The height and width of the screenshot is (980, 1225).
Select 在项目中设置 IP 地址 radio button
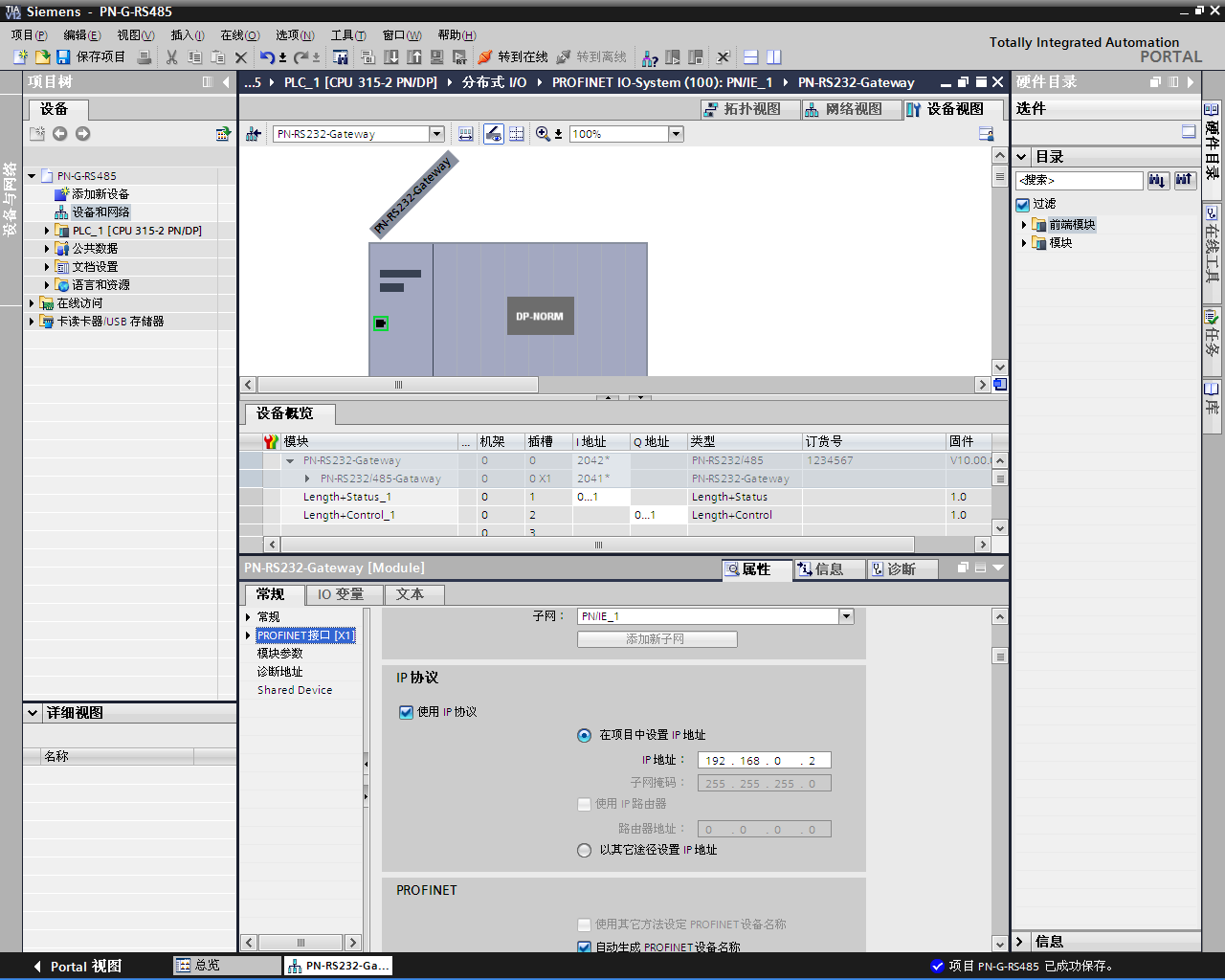tap(584, 736)
